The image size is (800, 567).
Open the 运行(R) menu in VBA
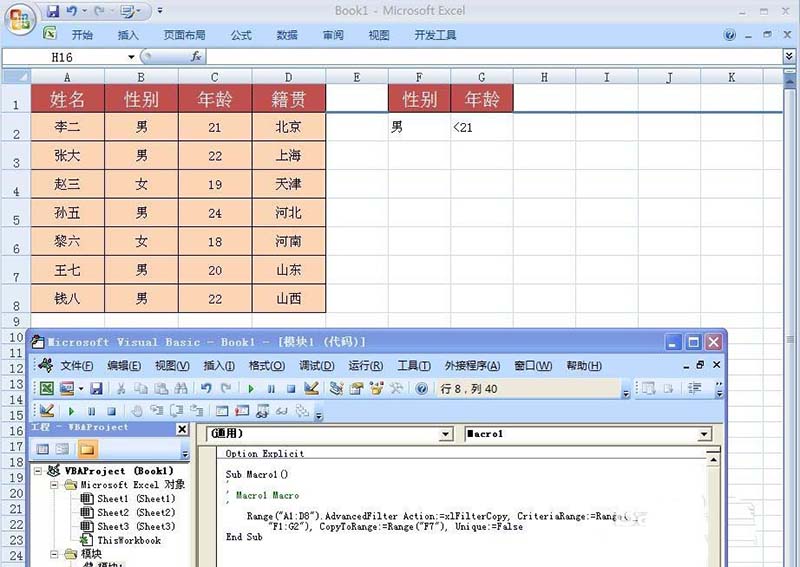coord(366,366)
